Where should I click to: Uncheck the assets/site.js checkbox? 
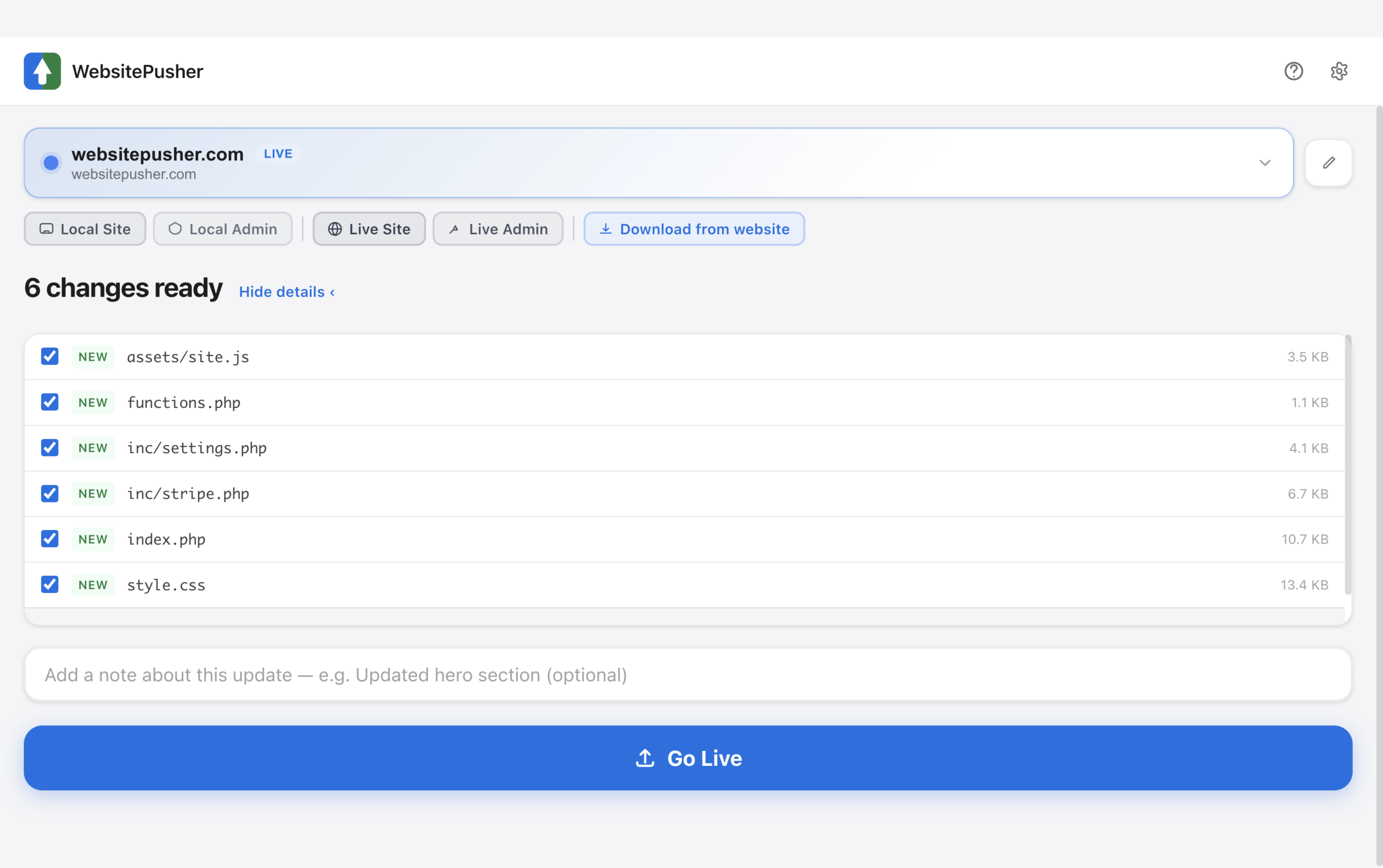pyautogui.click(x=50, y=356)
